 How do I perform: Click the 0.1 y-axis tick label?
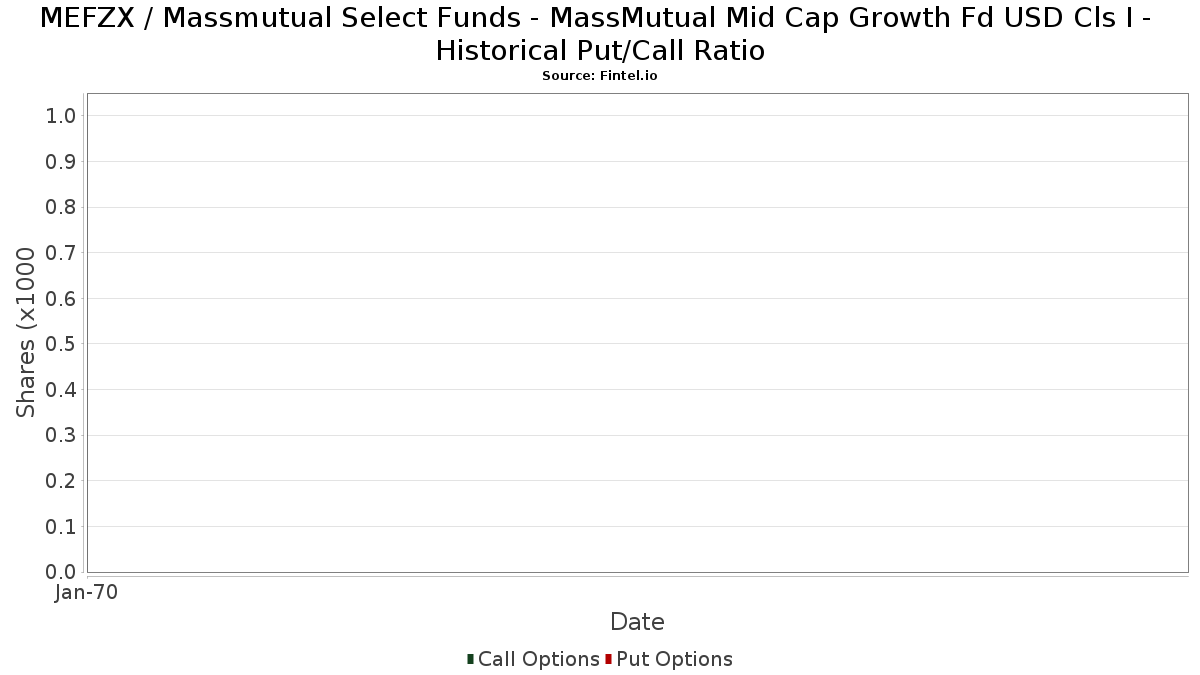(x=61, y=526)
